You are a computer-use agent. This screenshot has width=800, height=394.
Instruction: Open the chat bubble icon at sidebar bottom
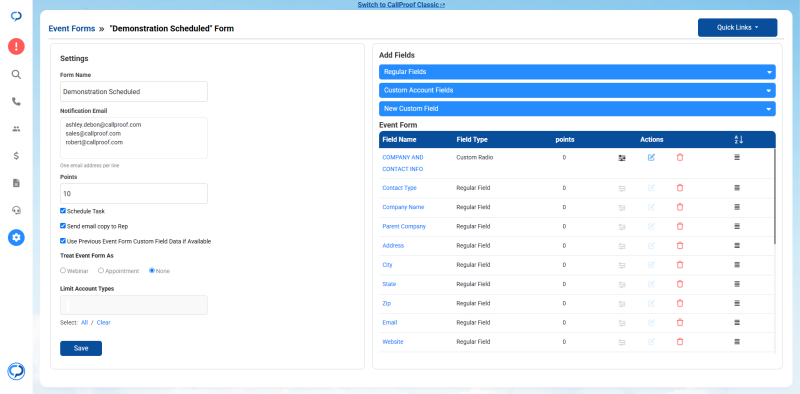coord(16,371)
